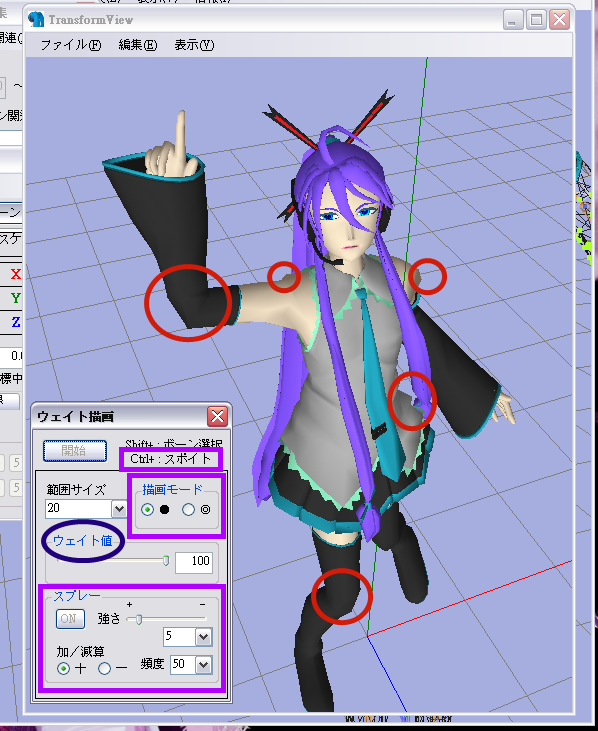The image size is (598, 731).
Task: Toggle the スプレー ON button
Action: point(70,619)
